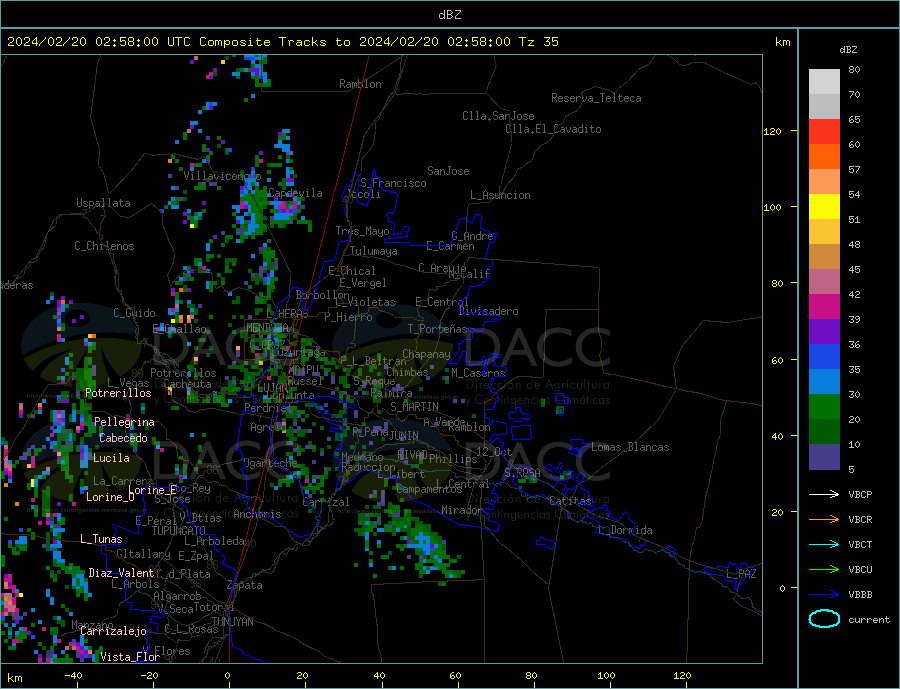Click the JUNIN map label
The height and width of the screenshot is (689, 900).
tap(404, 436)
